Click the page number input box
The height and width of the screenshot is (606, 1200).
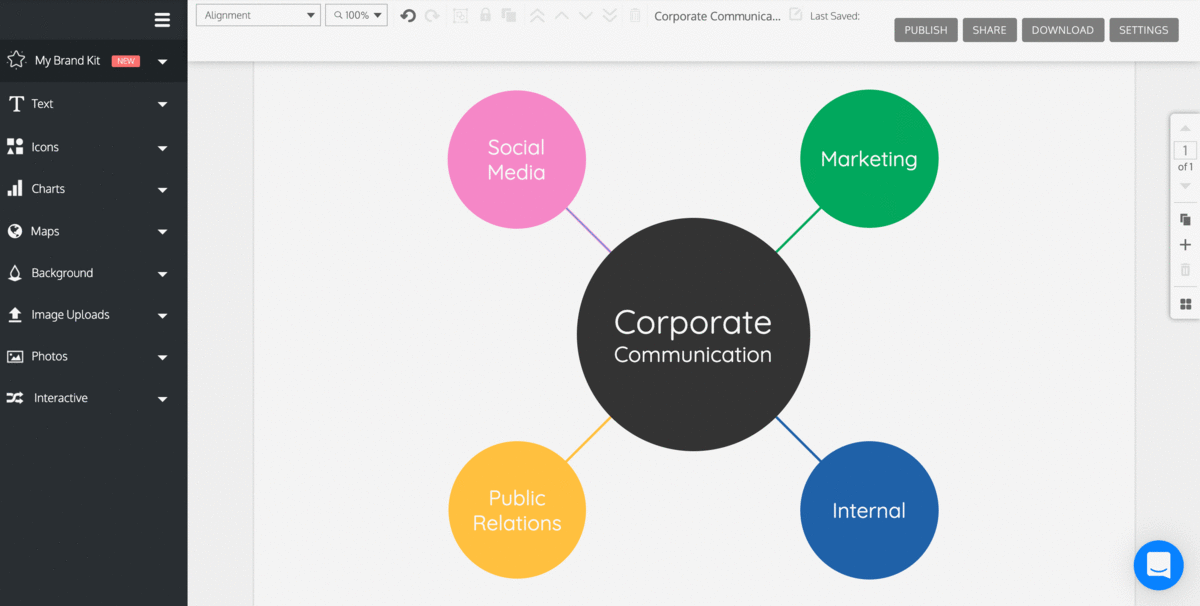click(1185, 151)
